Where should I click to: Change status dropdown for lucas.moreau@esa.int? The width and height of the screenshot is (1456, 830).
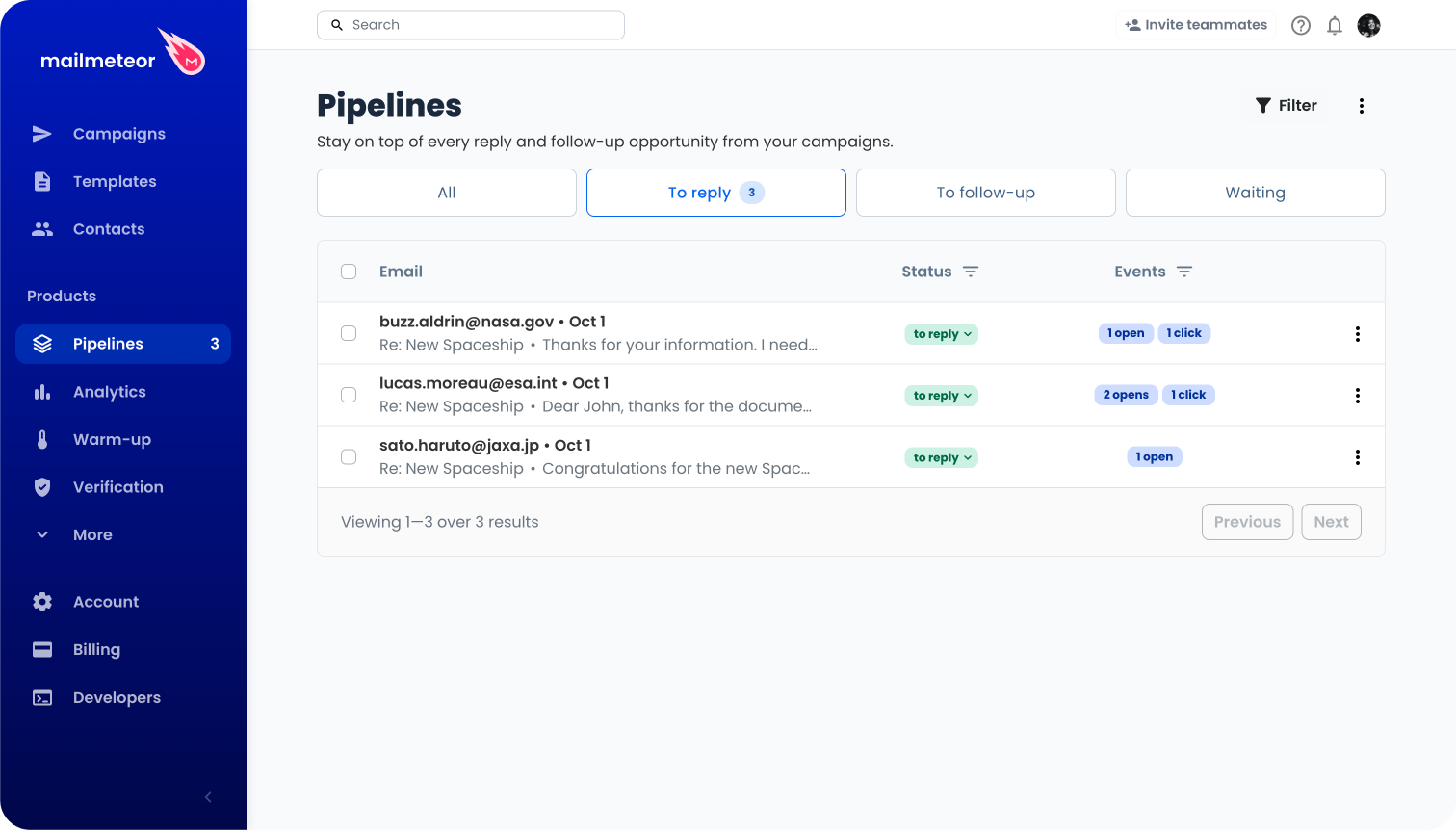[x=942, y=396]
